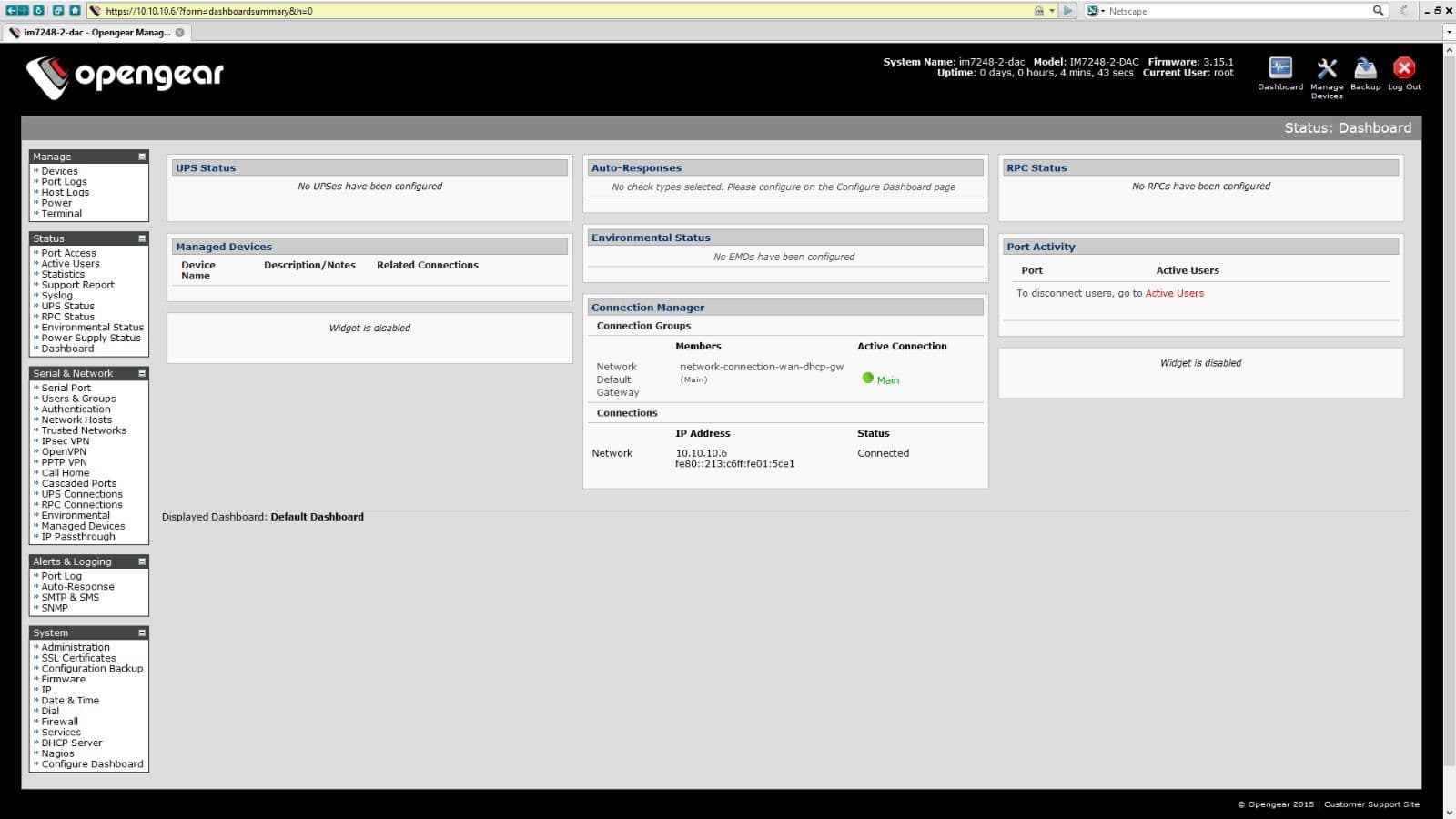Open Manage Devices using its wrench icon
Screen dimensions: 1456x819
pos(1326,68)
